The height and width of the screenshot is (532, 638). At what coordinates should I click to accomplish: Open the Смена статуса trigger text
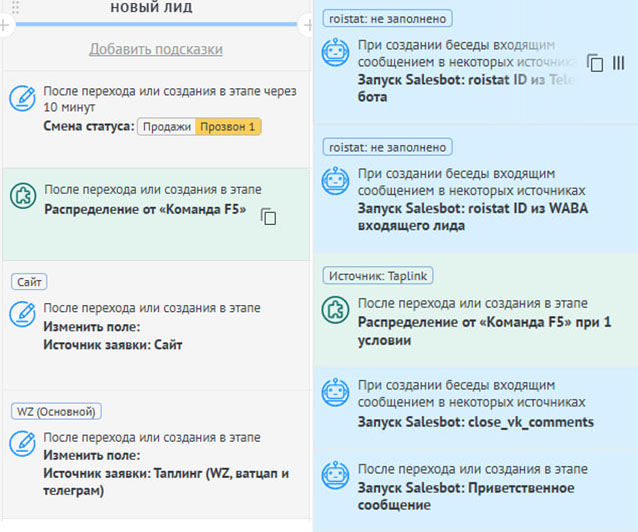[89, 126]
